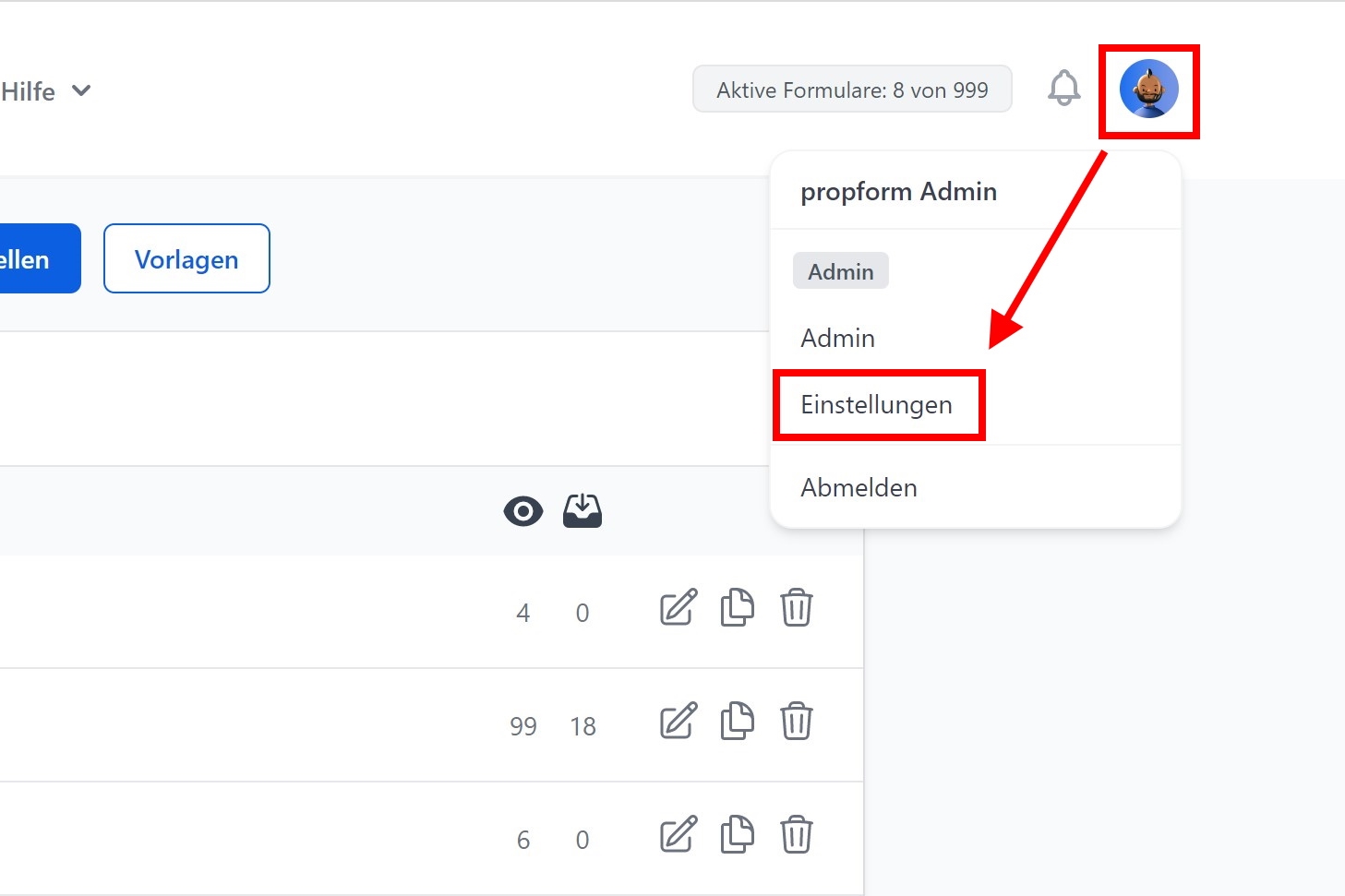Open the Vorlagen templates button

click(x=186, y=259)
